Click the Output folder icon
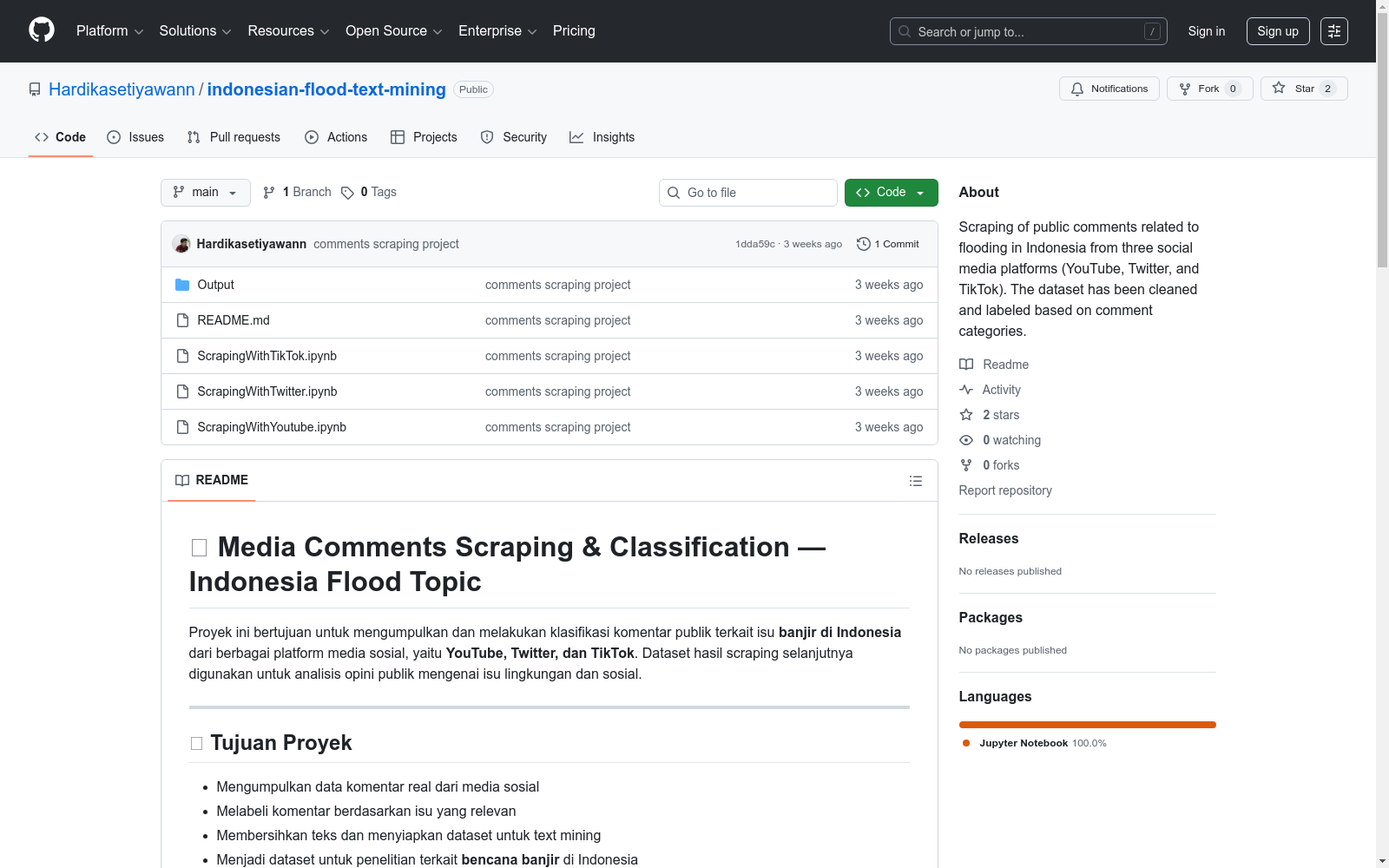This screenshot has height=868, width=1389. pyautogui.click(x=182, y=285)
